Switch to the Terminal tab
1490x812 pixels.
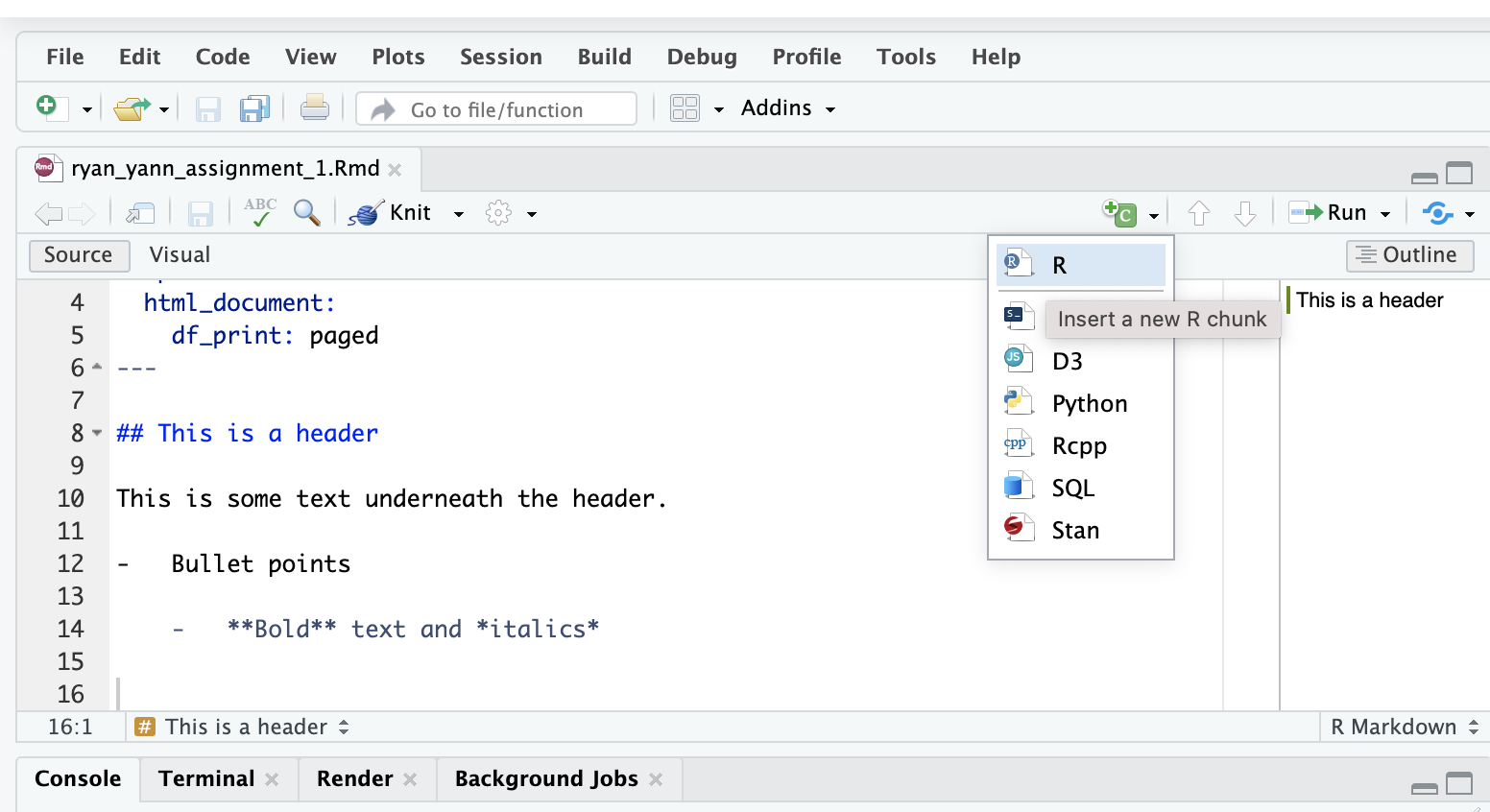206,778
